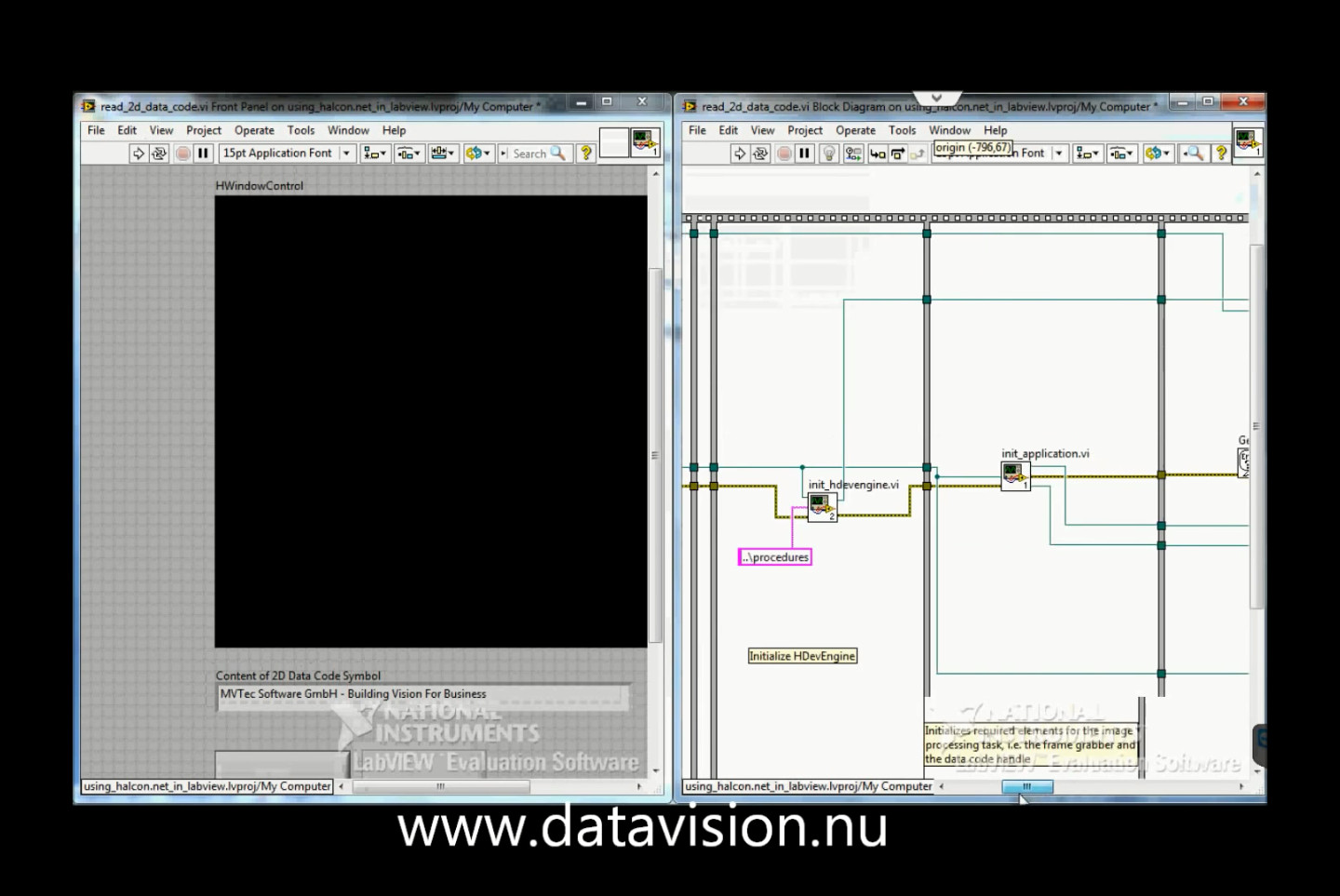Open 15pt Application Font dropdown in Front Panel
Screen dimensions: 1340x896
click(288, 154)
